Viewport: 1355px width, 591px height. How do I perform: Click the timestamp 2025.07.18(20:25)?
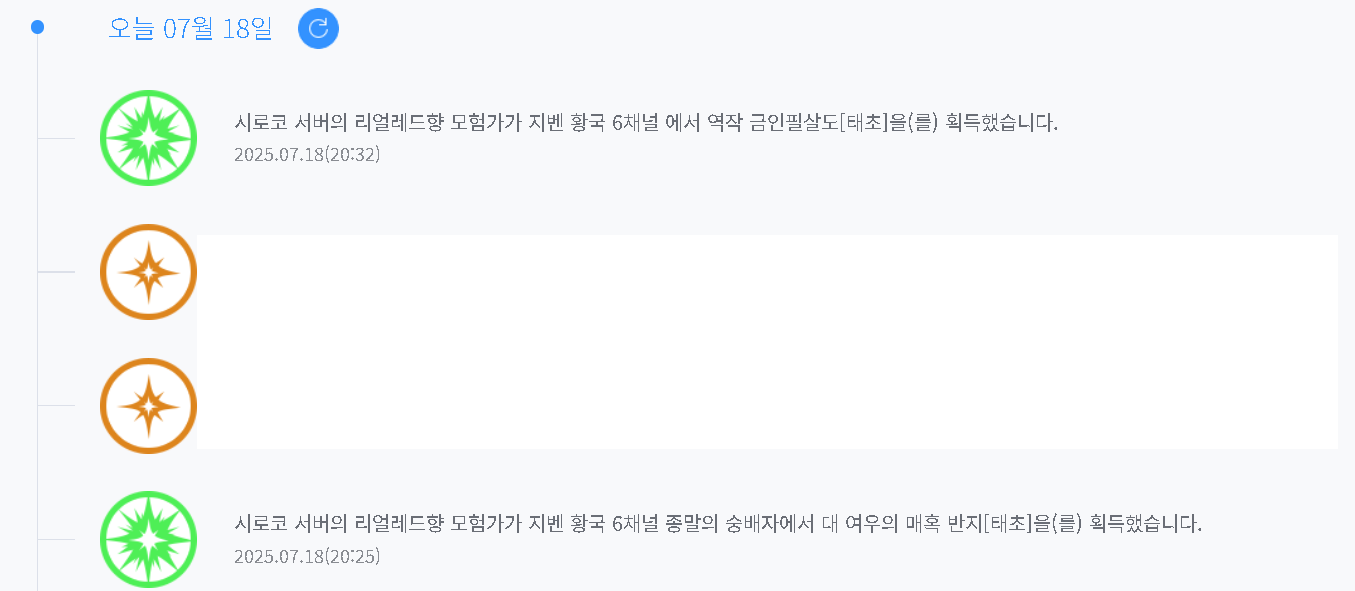point(307,556)
